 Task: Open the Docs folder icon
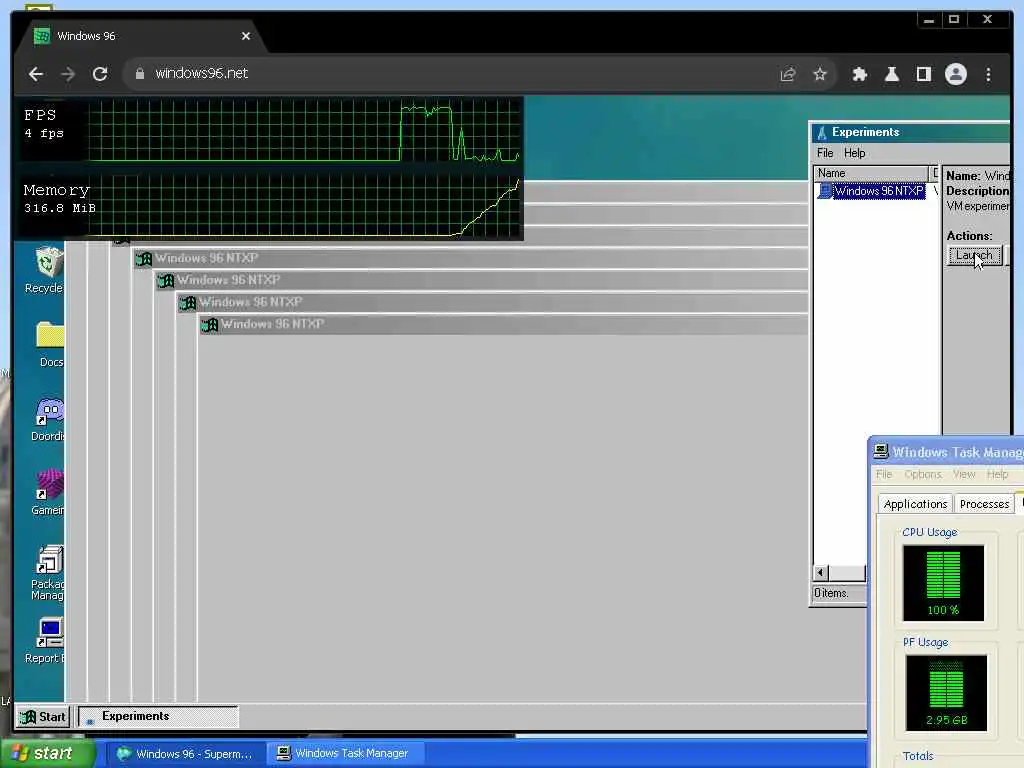(x=49, y=344)
